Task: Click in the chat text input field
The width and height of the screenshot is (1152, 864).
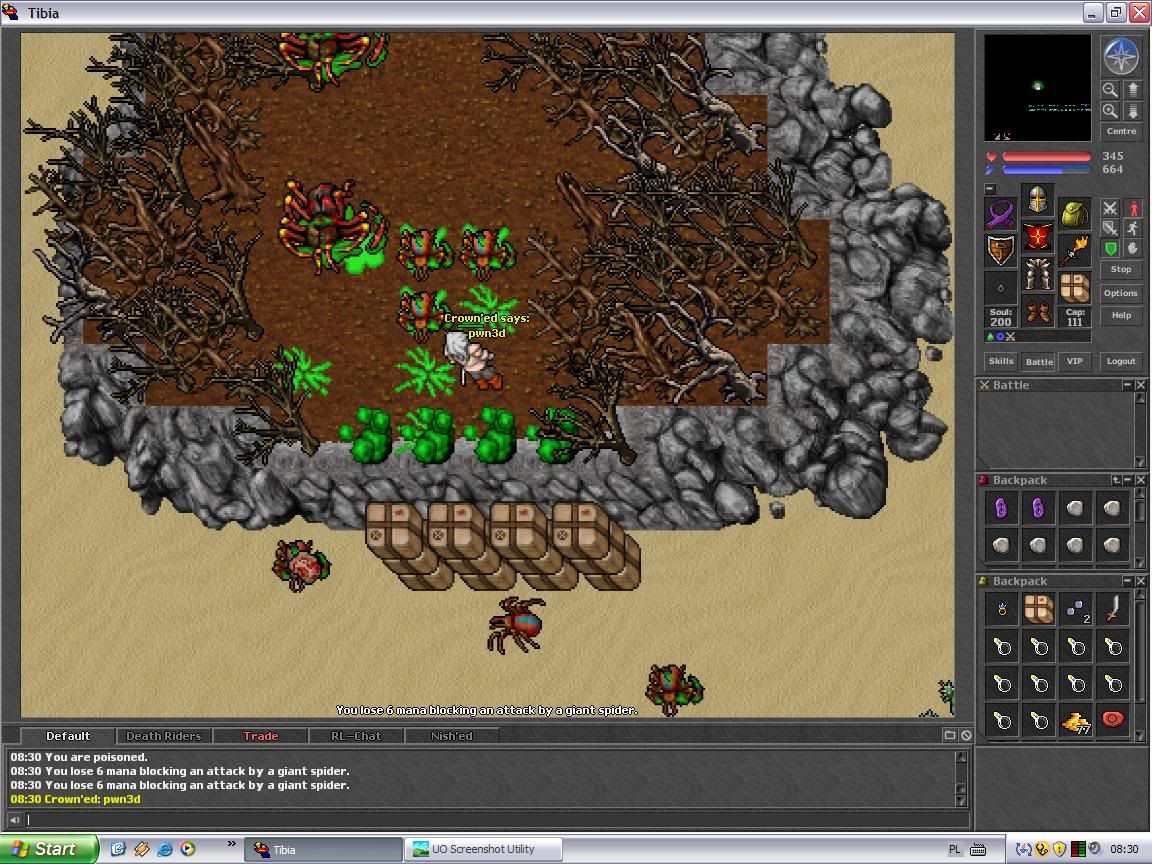Action: tap(497, 820)
